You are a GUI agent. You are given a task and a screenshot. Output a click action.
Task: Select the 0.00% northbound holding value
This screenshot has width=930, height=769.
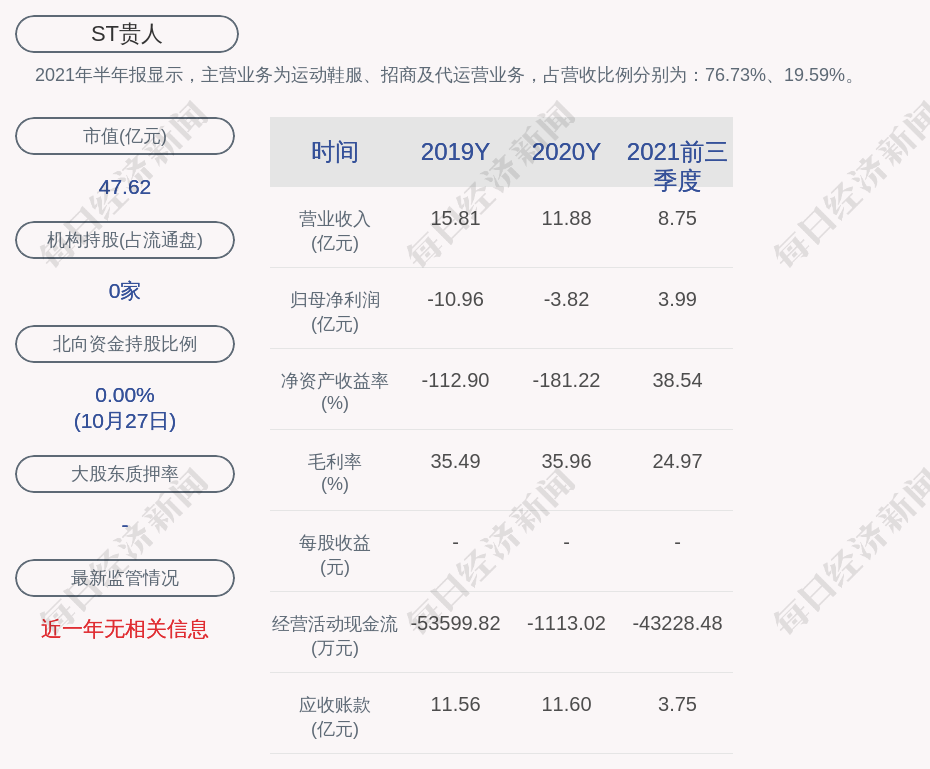tap(125, 395)
